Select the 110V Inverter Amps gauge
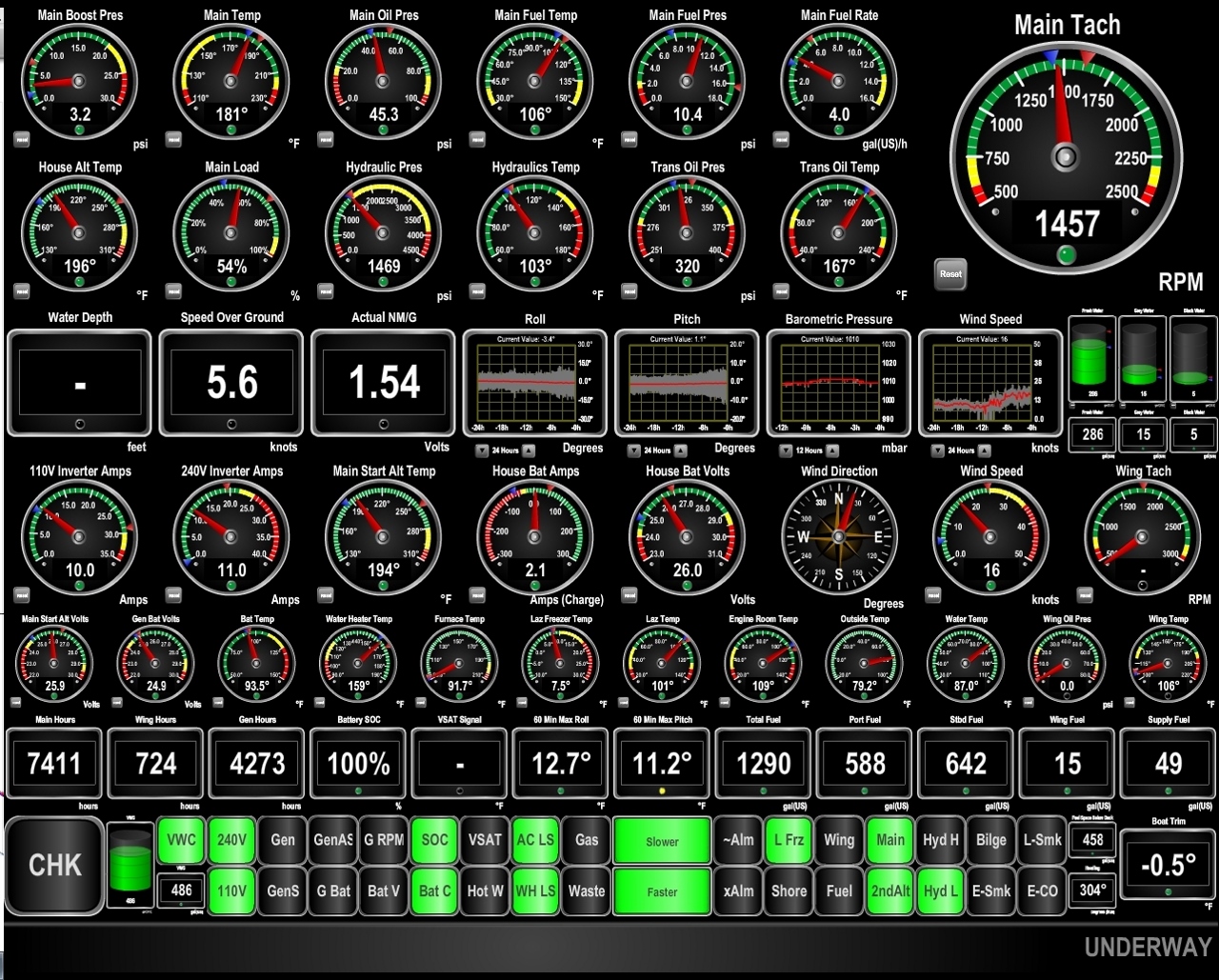This screenshot has width=1219, height=980. 80,537
